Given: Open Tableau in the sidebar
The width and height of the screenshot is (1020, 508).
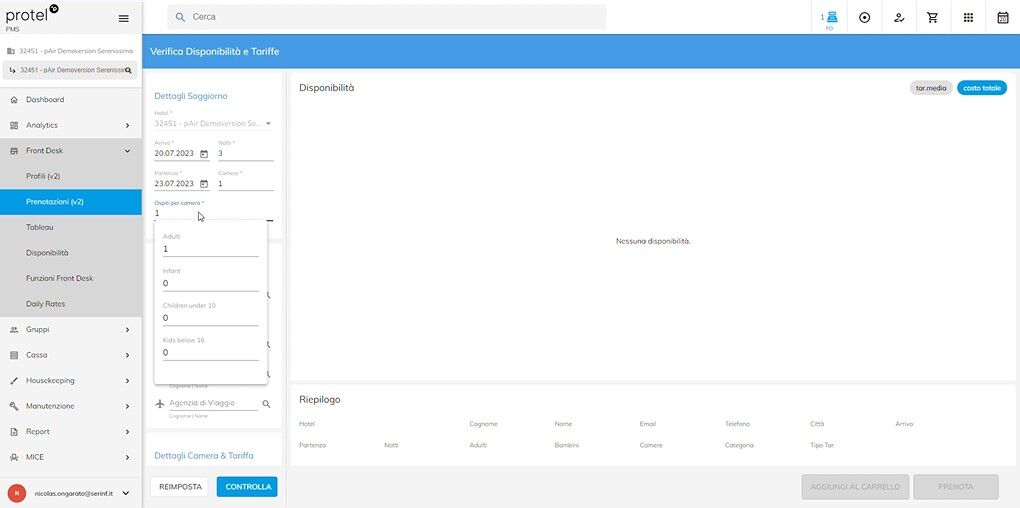Looking at the screenshot, I should pyautogui.click(x=40, y=227).
